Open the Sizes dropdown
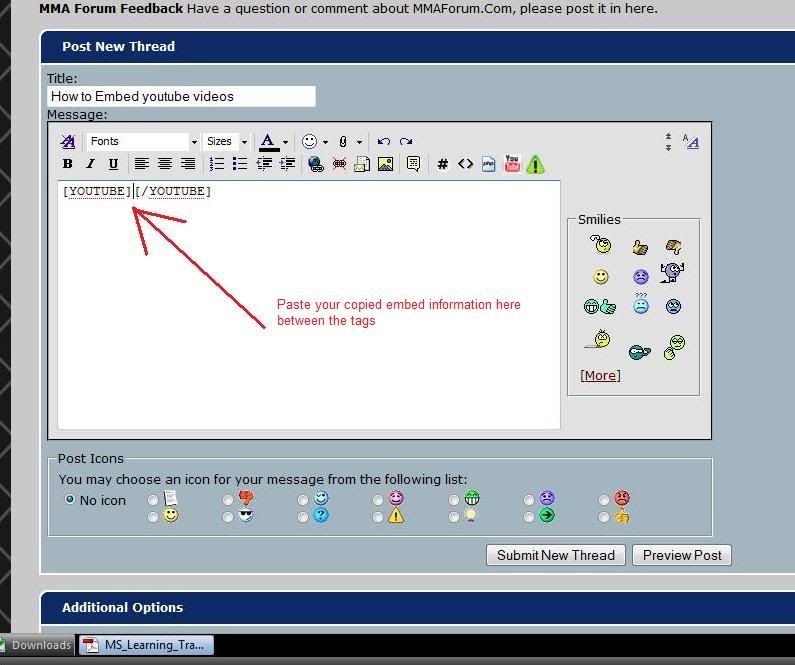 tap(226, 141)
